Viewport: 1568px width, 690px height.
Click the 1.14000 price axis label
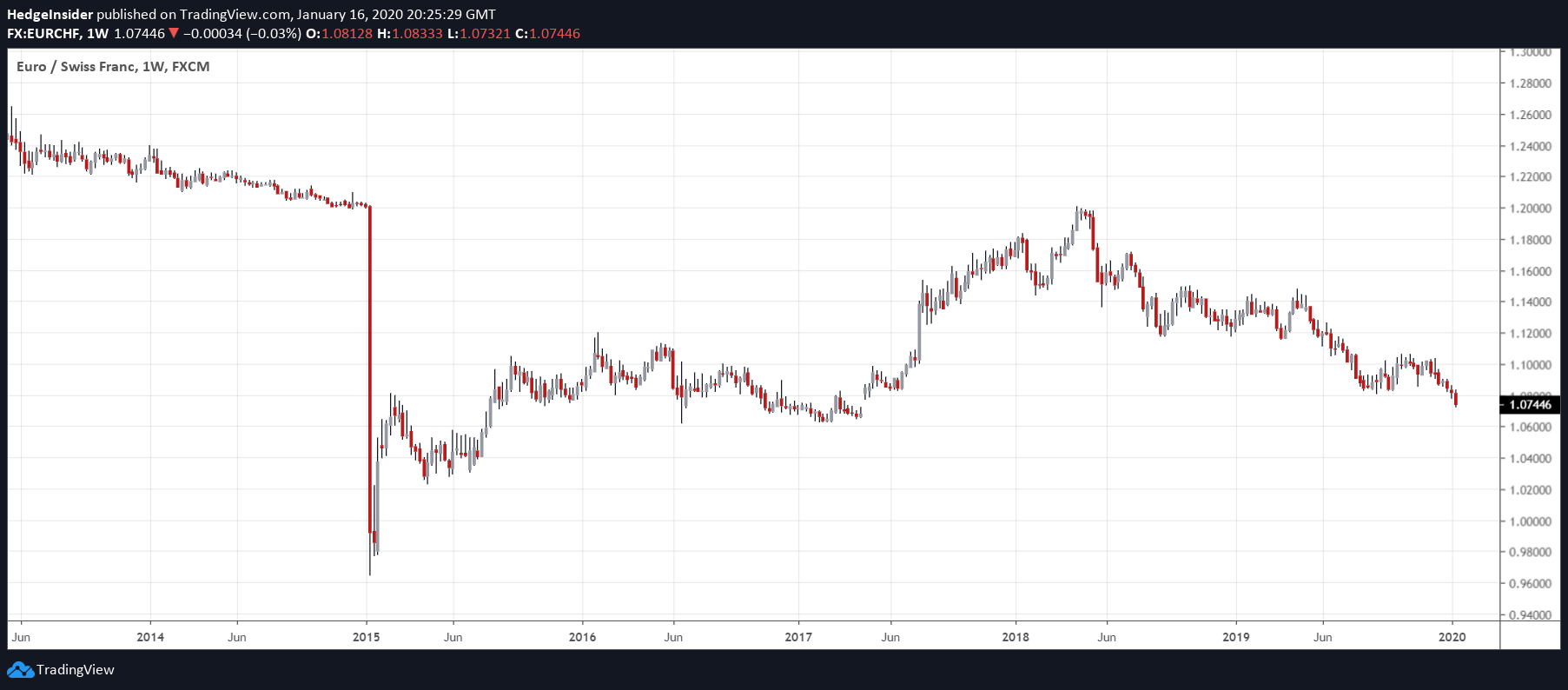[1531, 302]
